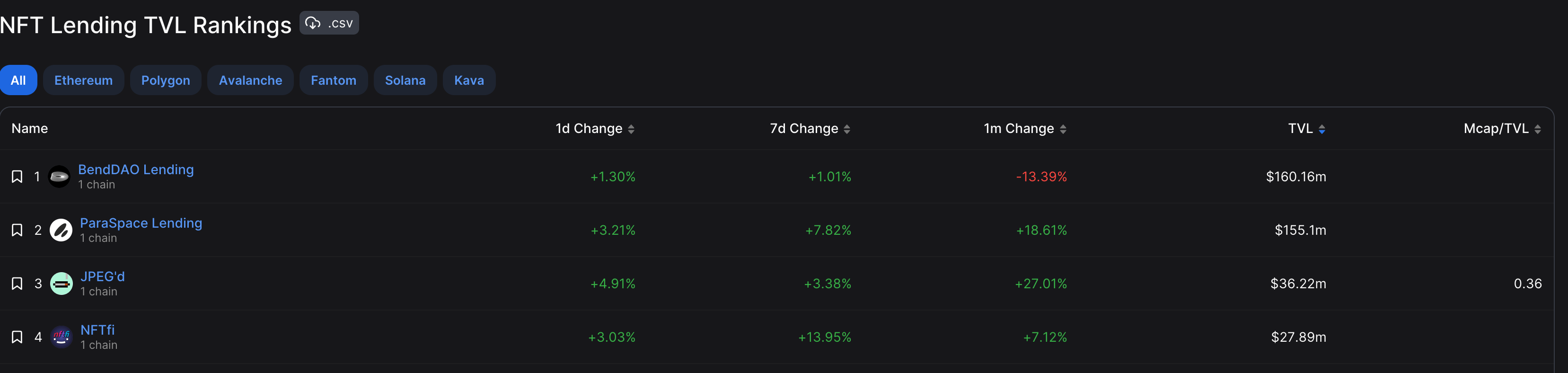
Task: Sort by TVL column arrows
Action: pyautogui.click(x=1321, y=129)
